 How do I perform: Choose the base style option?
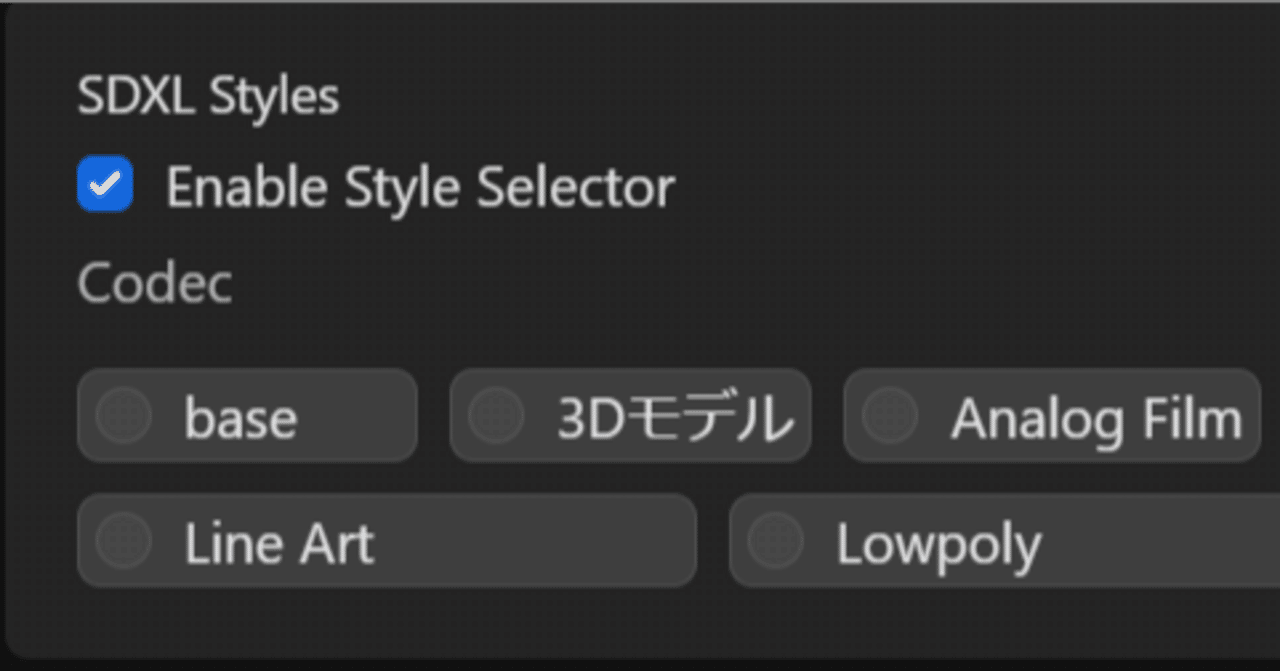pyautogui.click(x=247, y=415)
